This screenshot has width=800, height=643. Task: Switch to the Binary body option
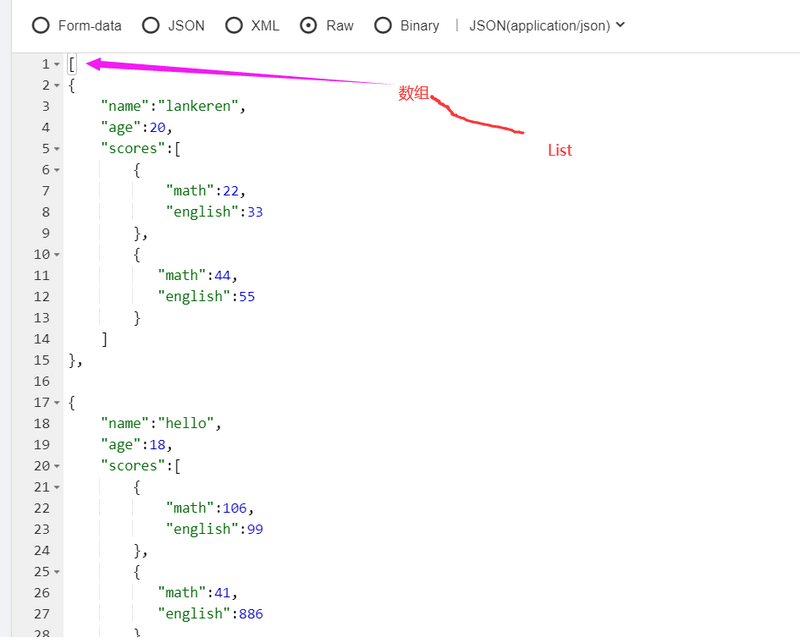(x=383, y=26)
